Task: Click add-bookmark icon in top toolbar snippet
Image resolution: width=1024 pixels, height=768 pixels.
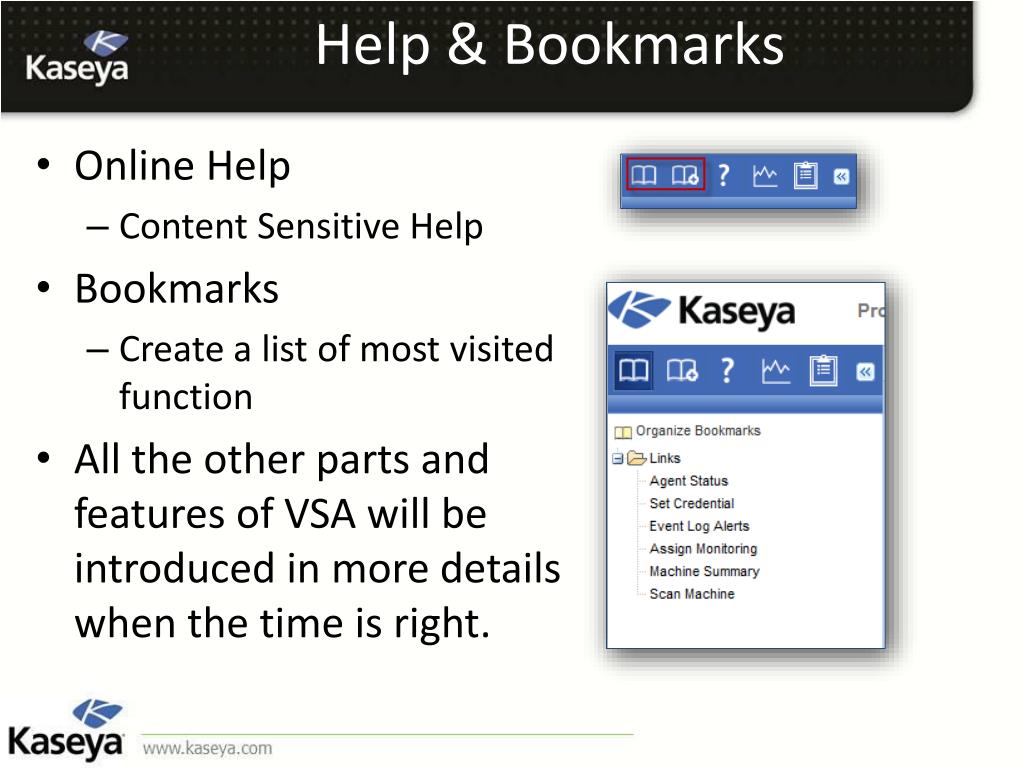Action: point(685,175)
